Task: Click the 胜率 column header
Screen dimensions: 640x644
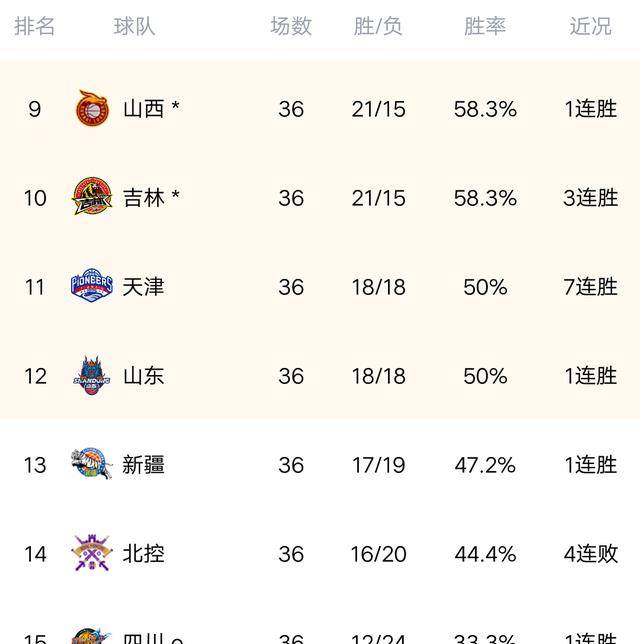Action: tap(485, 27)
